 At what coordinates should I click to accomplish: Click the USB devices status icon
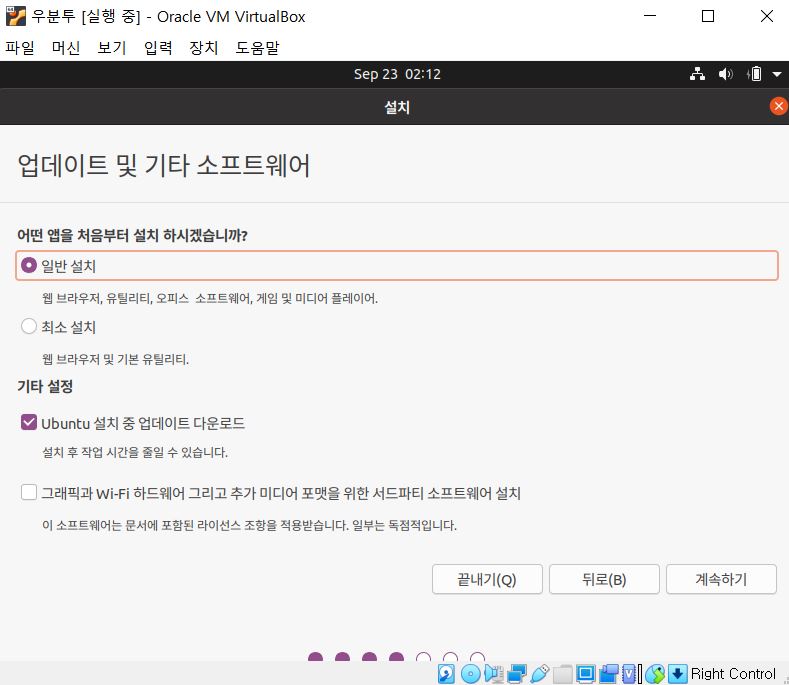[539, 674]
